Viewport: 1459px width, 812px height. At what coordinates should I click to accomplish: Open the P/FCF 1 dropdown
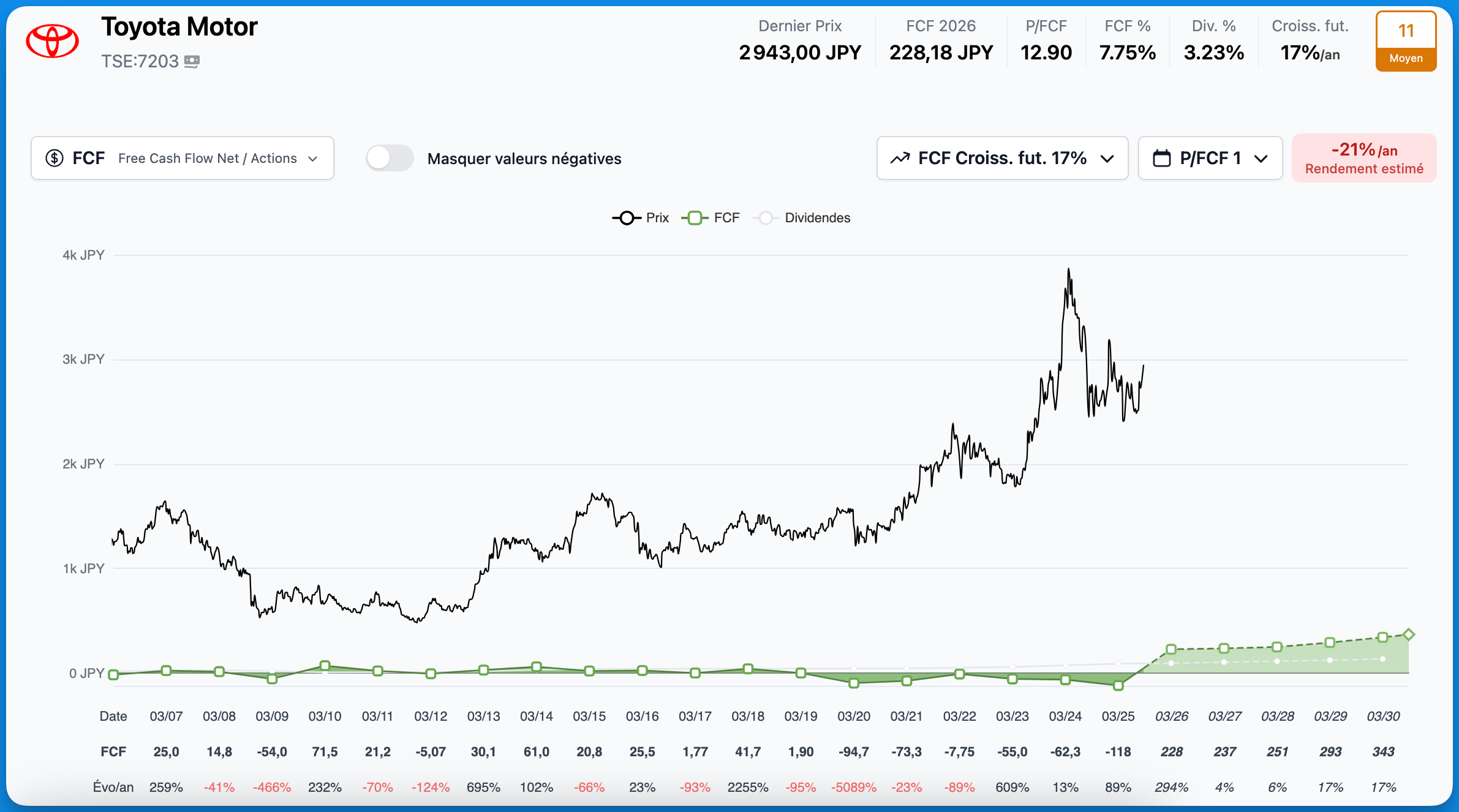coord(1210,158)
